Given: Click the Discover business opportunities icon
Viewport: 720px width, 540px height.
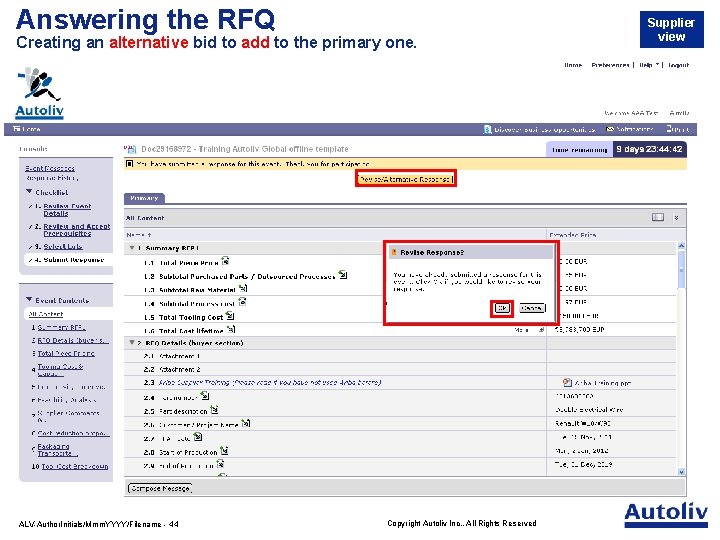Looking at the screenshot, I should pyautogui.click(x=488, y=129).
